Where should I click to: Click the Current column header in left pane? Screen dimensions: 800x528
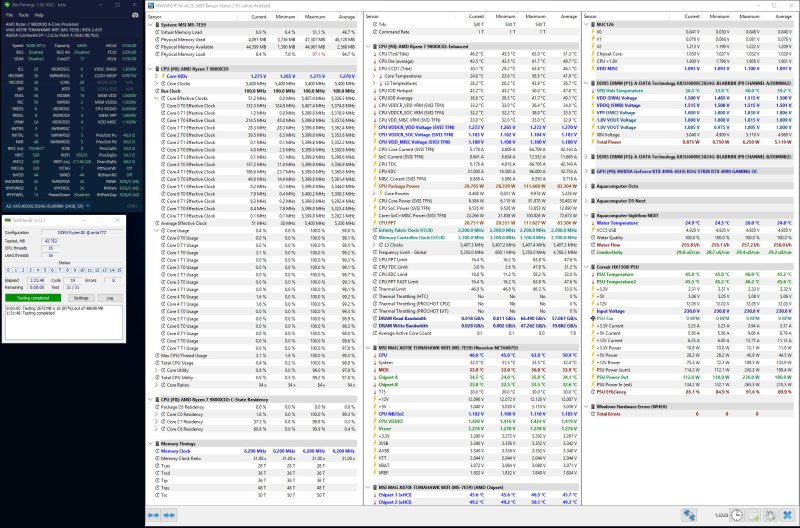(259, 17)
